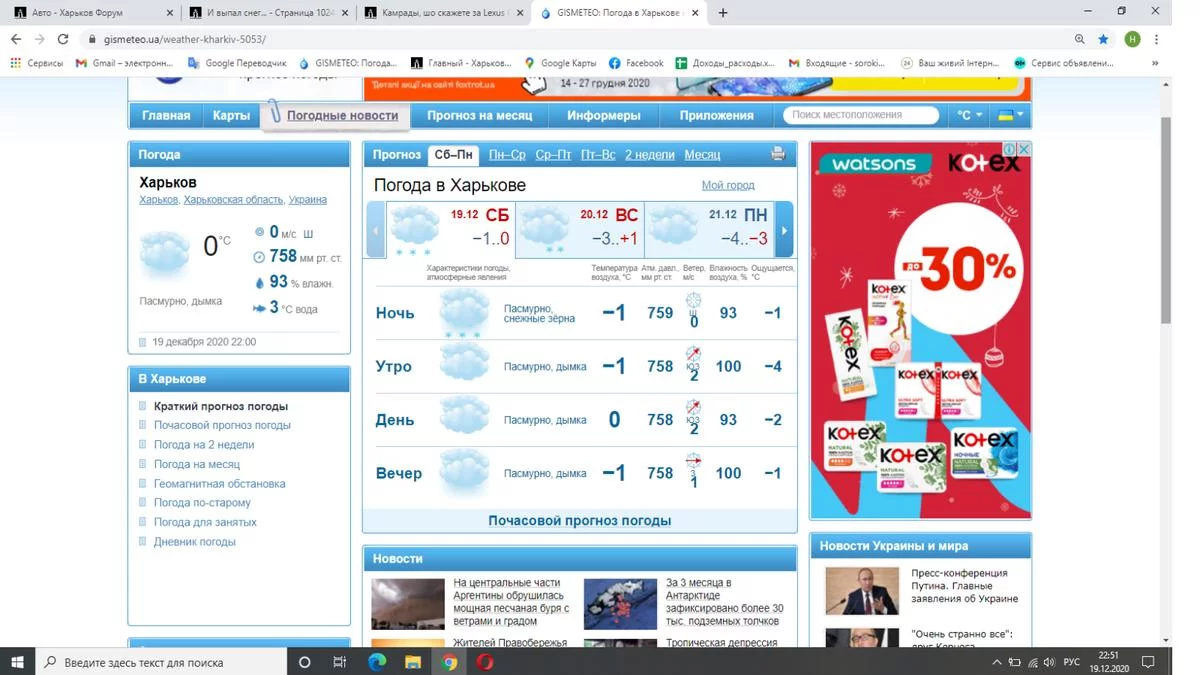Screen dimensions: 1200x675
Task: Go back with the browser back arrow
Action: [15, 39]
